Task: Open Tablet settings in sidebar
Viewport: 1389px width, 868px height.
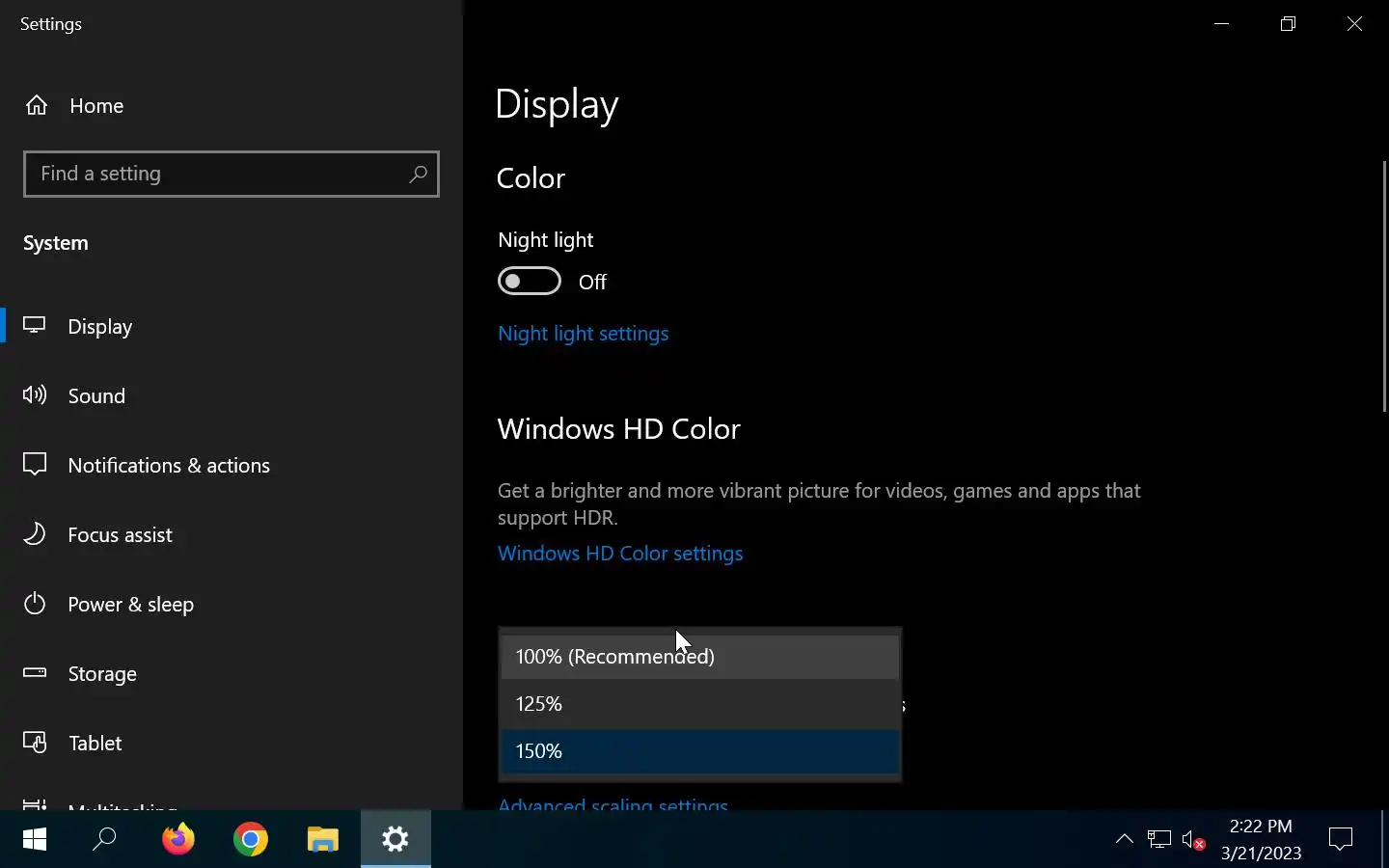Action: 231,743
